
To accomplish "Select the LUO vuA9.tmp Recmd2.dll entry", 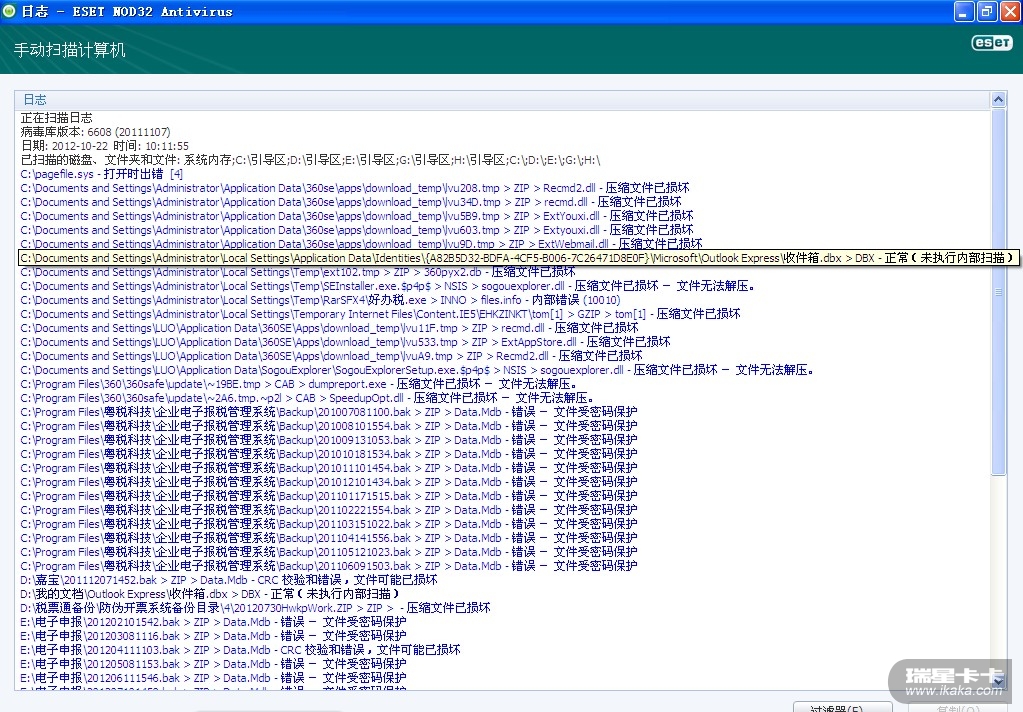I will pyautogui.click(x=331, y=356).
